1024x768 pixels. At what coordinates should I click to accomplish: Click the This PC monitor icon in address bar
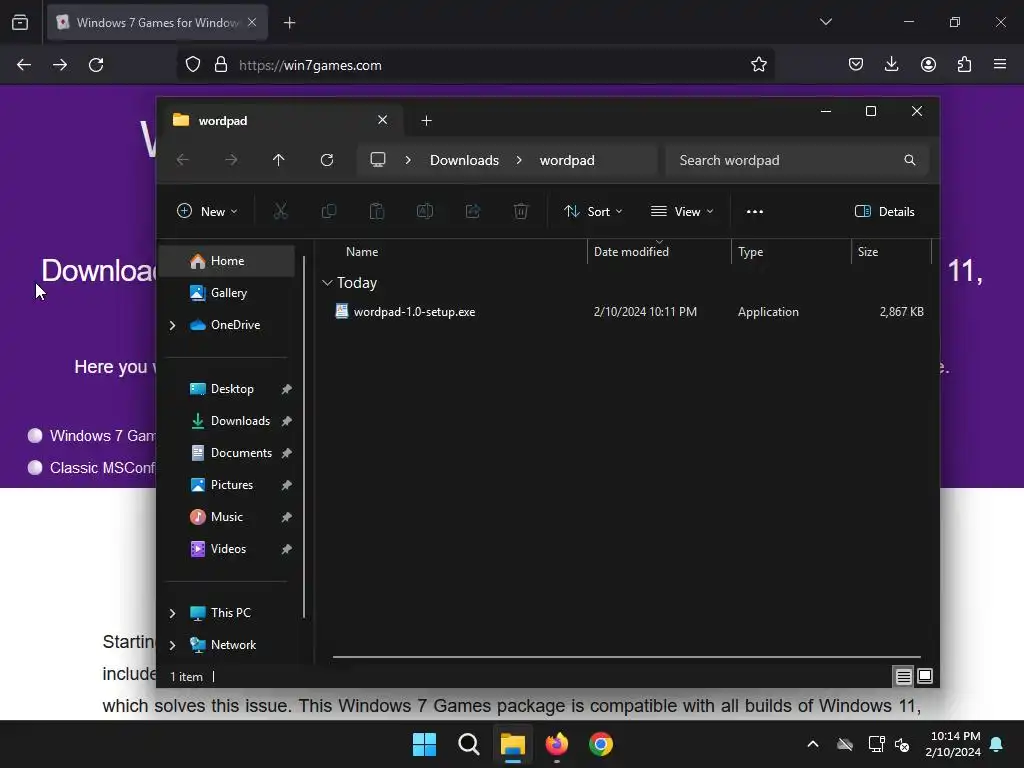(377, 160)
